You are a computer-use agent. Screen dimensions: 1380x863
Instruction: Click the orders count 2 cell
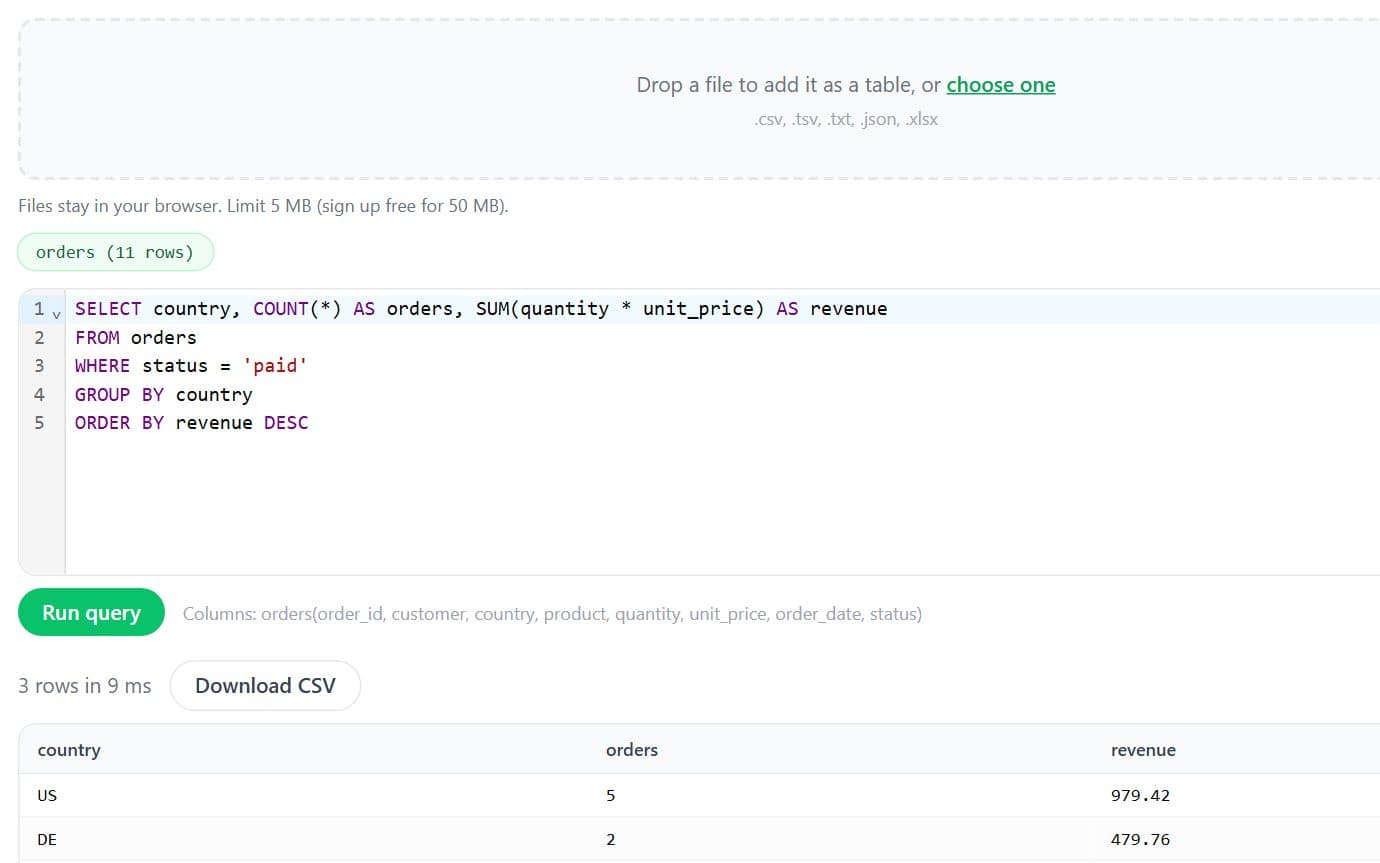click(611, 840)
